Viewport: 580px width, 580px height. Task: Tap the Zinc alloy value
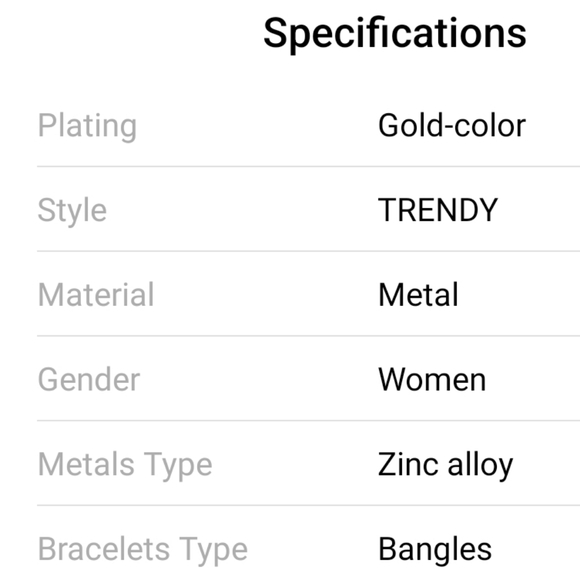coord(445,465)
